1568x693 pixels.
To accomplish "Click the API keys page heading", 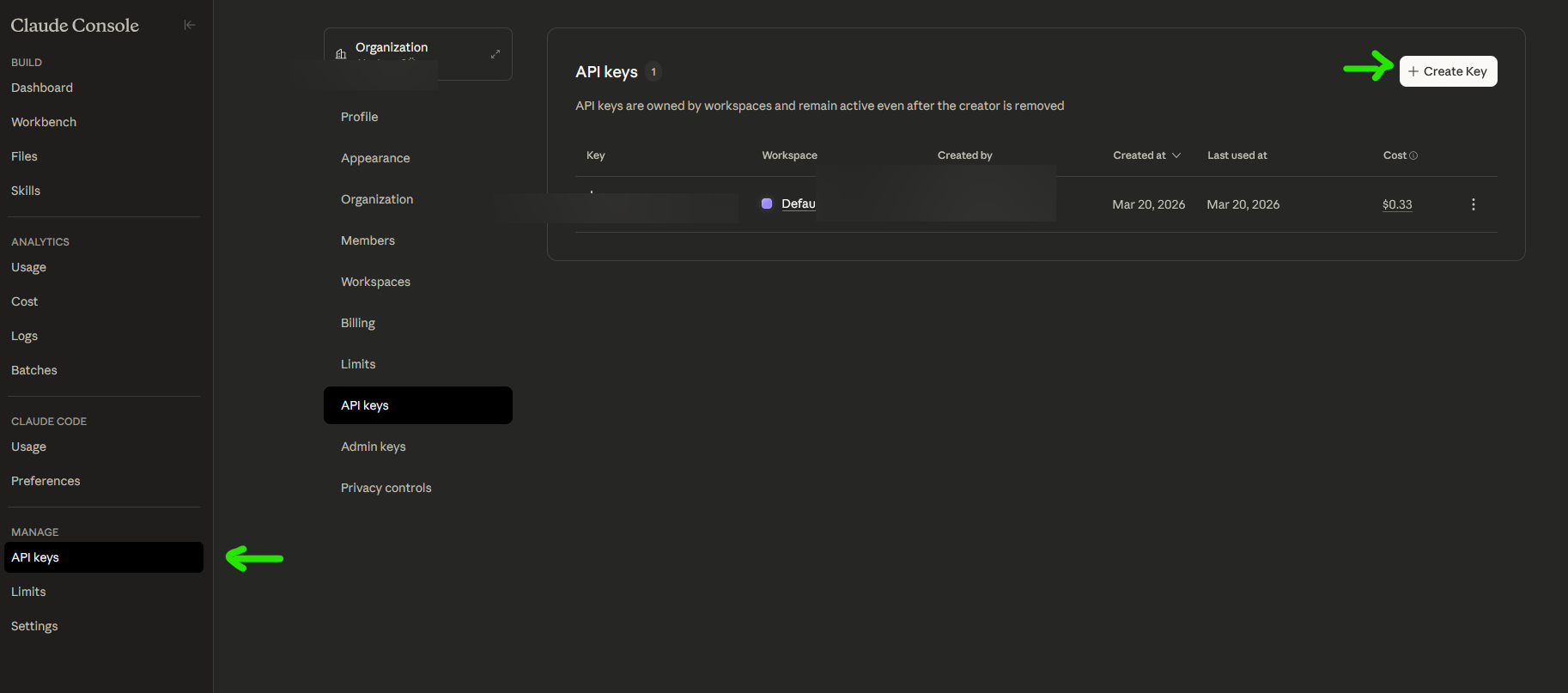I will point(606,72).
